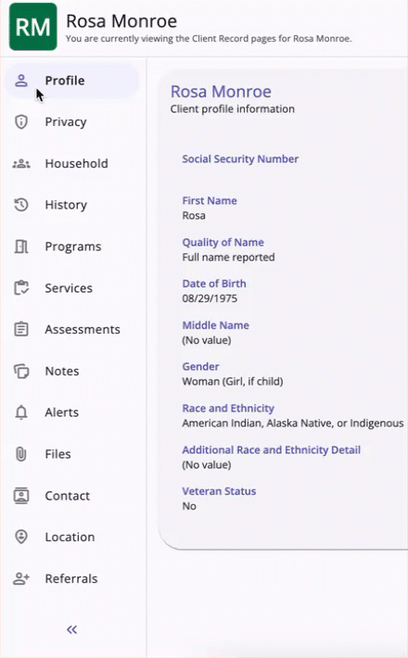
Task: Click the Household group icon
Action: click(x=21, y=163)
